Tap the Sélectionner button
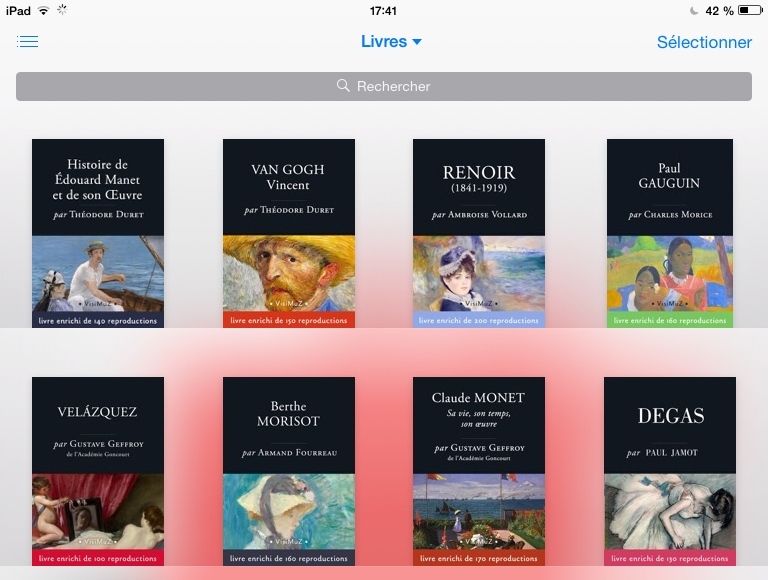 [x=704, y=42]
